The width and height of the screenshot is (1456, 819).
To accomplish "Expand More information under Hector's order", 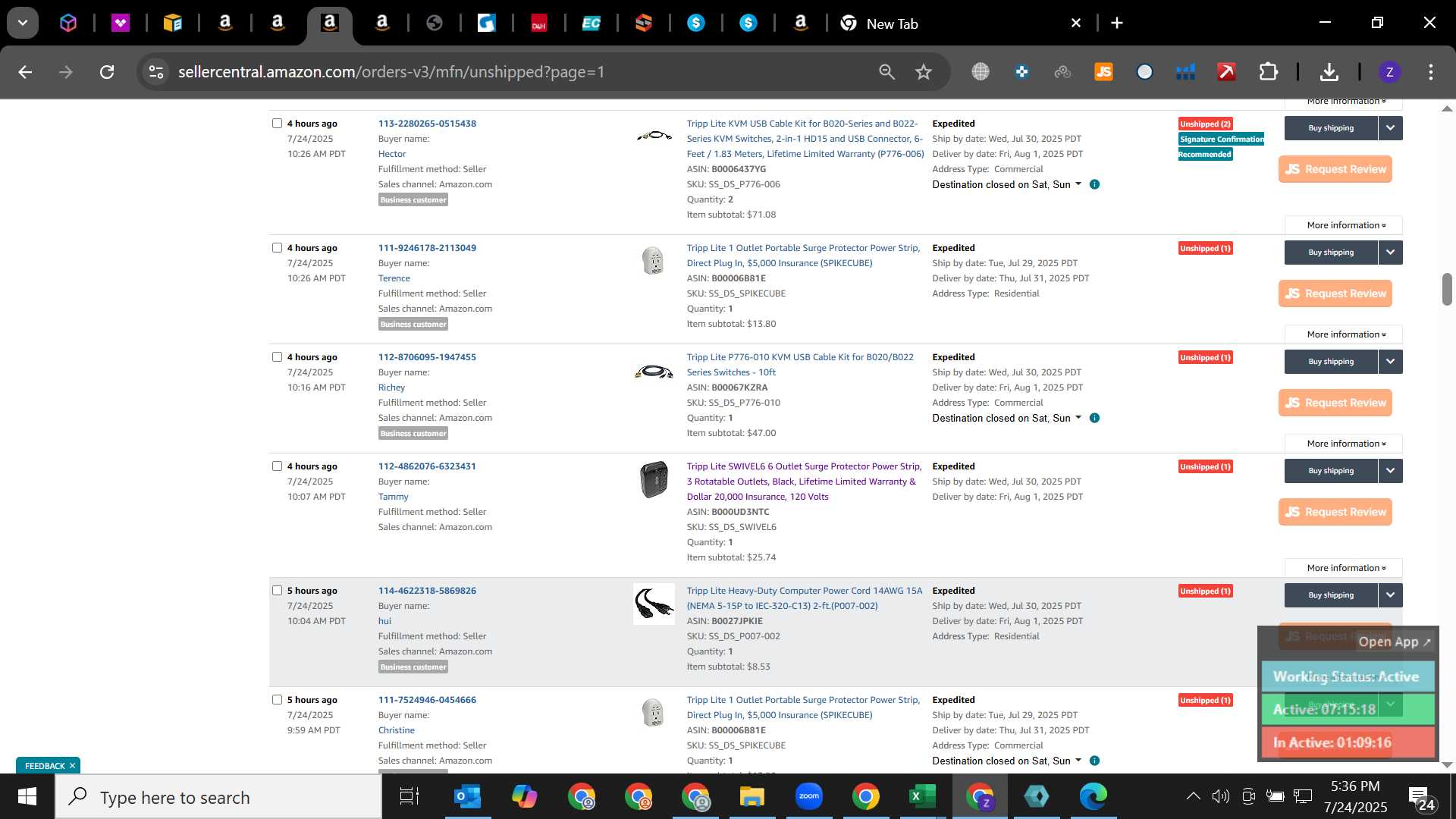I will (1344, 225).
